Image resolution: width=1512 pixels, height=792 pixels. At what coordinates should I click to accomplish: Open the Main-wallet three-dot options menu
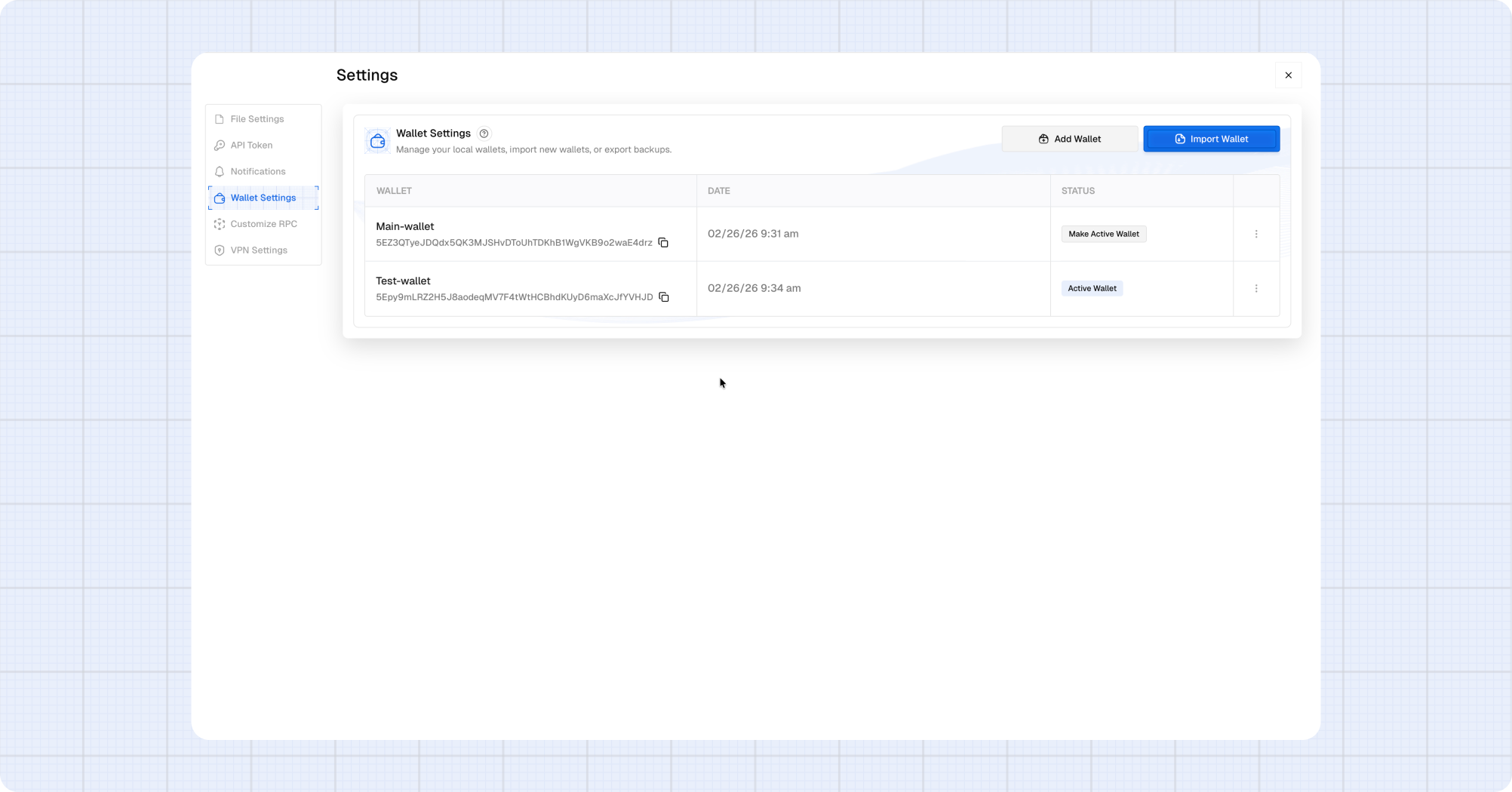pyautogui.click(x=1256, y=234)
